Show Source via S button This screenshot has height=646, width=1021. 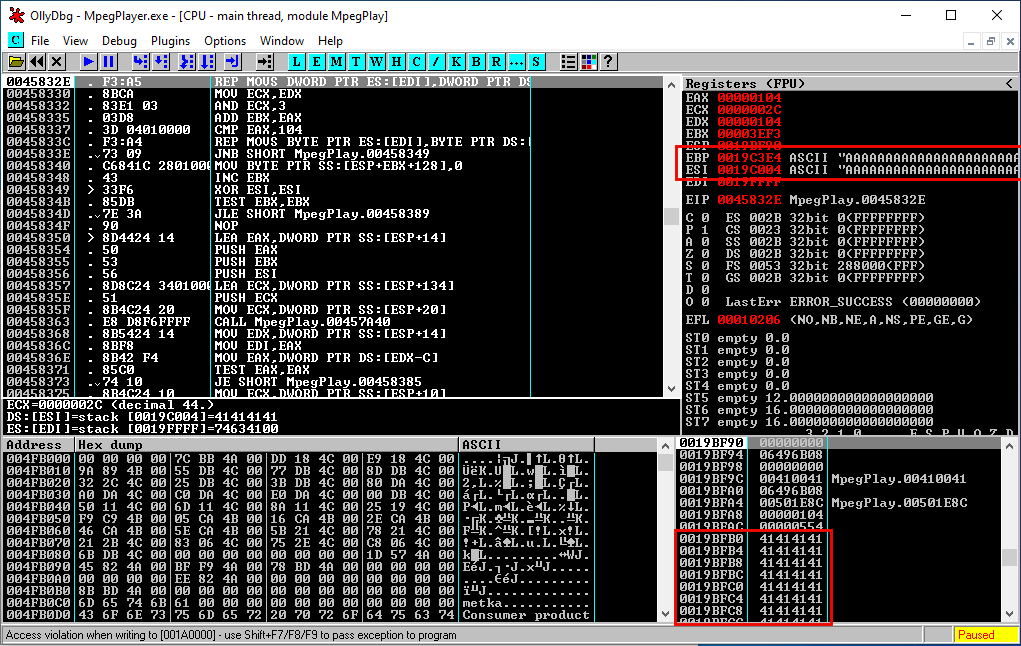tap(536, 62)
